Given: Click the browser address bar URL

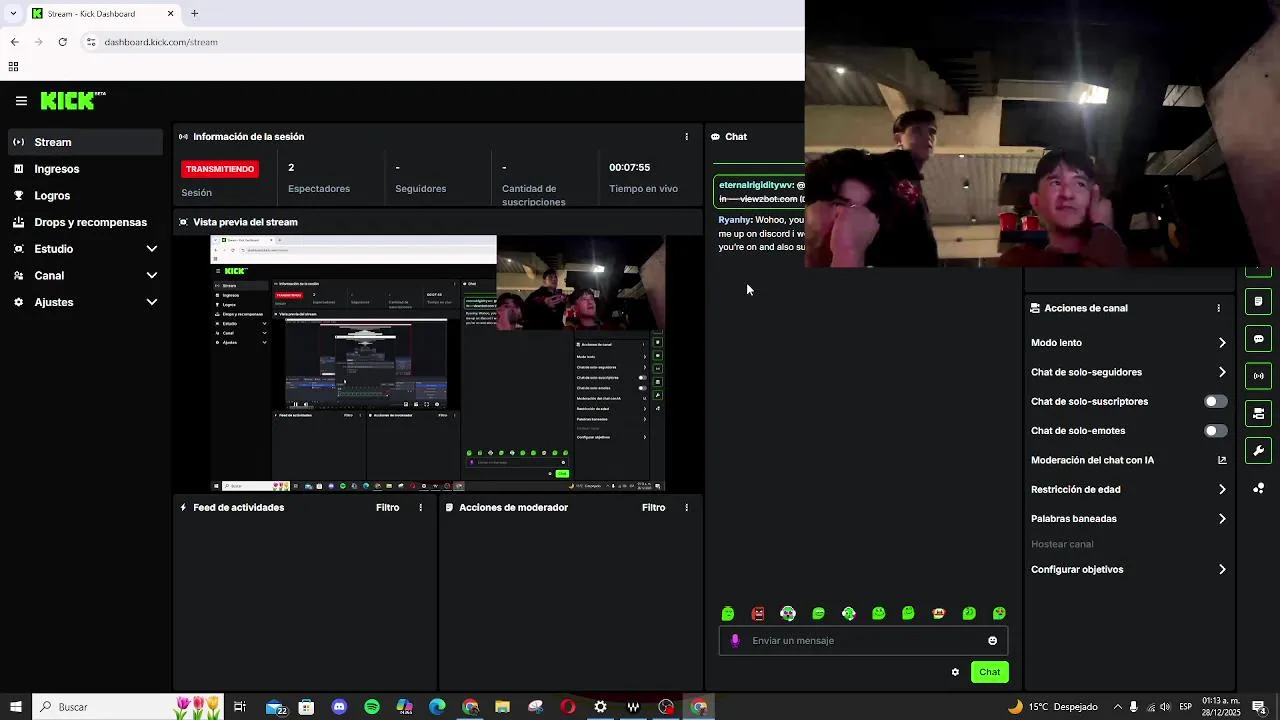Looking at the screenshot, I should coord(161,42).
